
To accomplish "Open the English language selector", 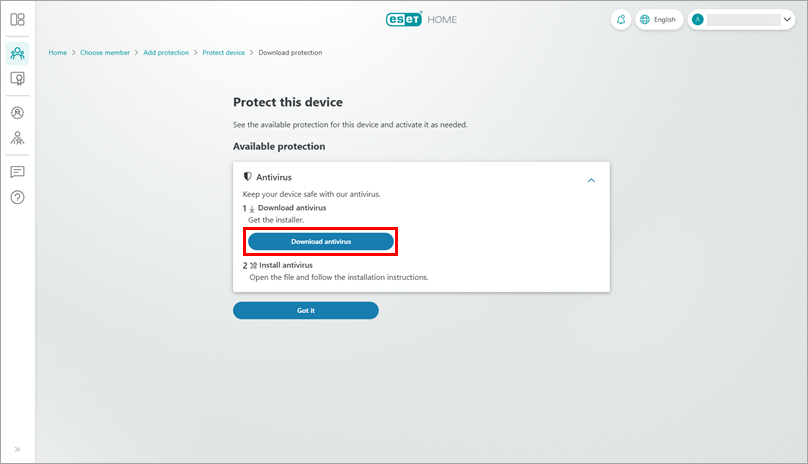I will [x=658, y=19].
